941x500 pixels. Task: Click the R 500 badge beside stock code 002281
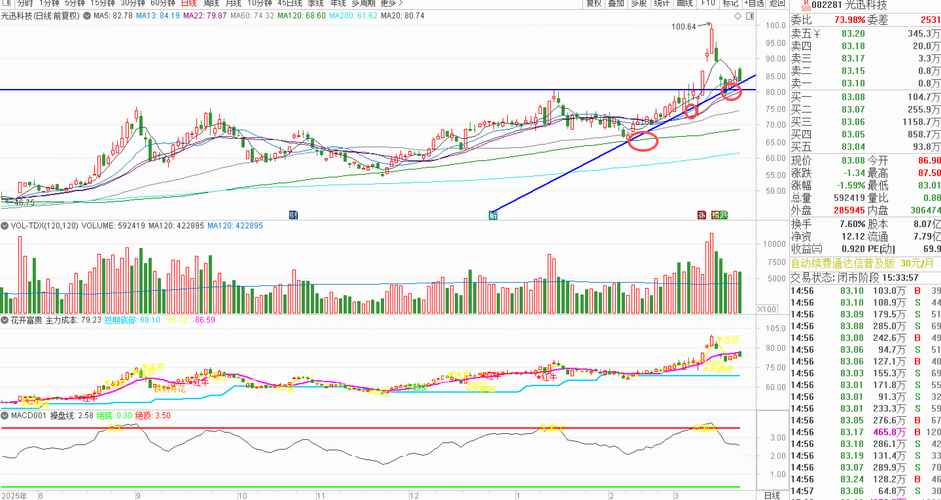[x=806, y=4]
